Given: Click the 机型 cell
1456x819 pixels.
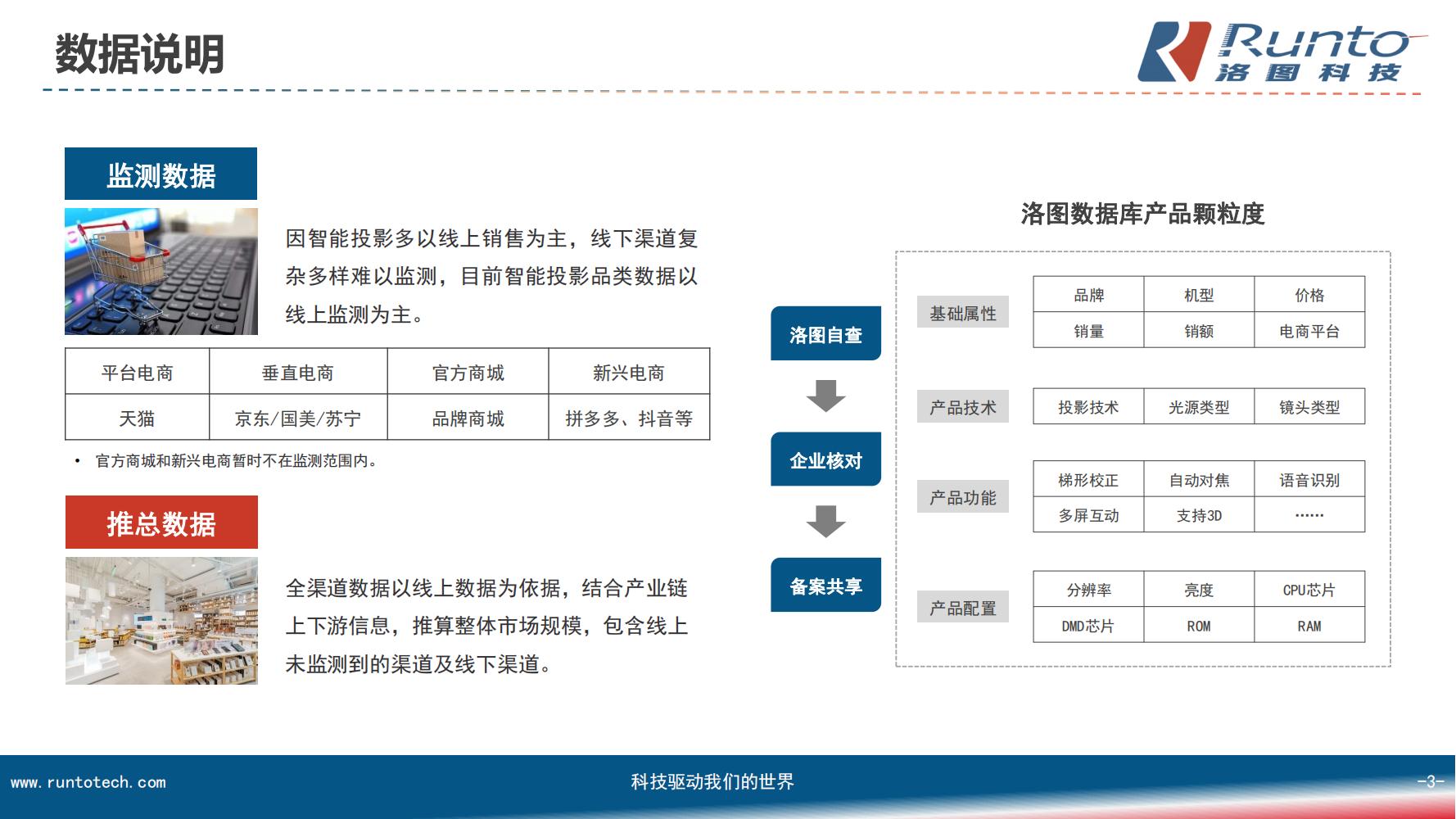Looking at the screenshot, I should tap(1199, 294).
